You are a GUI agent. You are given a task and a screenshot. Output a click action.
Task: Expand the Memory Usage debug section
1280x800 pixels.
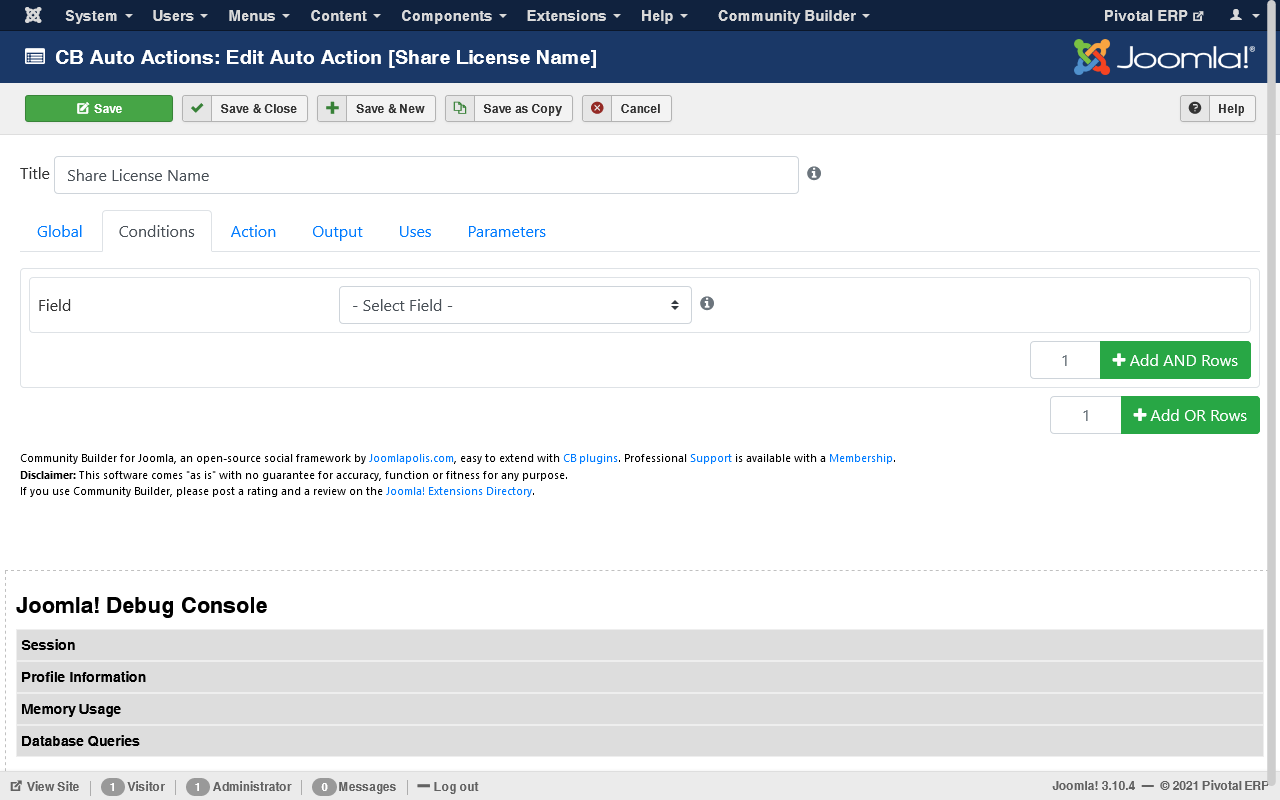click(640, 709)
